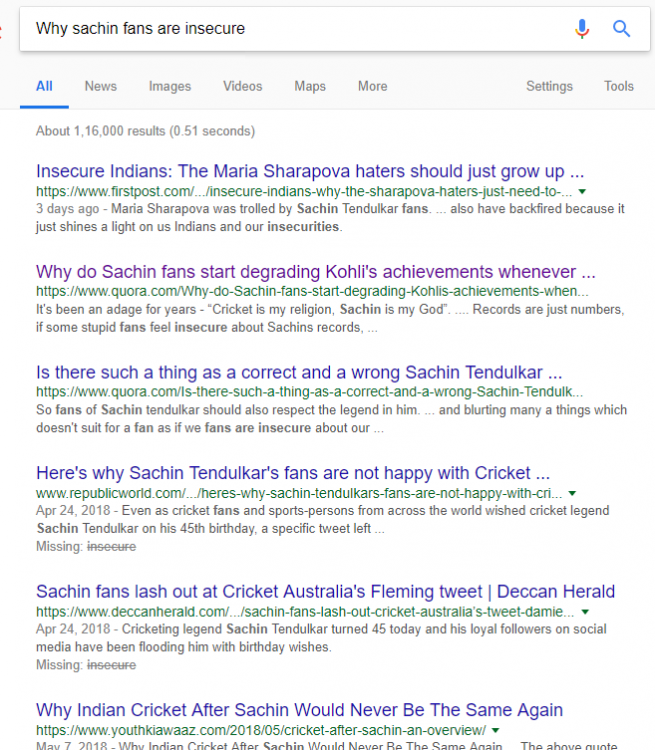This screenshot has height=750, width=655.
Task: Click the firstpost.com green URL text
Action: [x=304, y=191]
